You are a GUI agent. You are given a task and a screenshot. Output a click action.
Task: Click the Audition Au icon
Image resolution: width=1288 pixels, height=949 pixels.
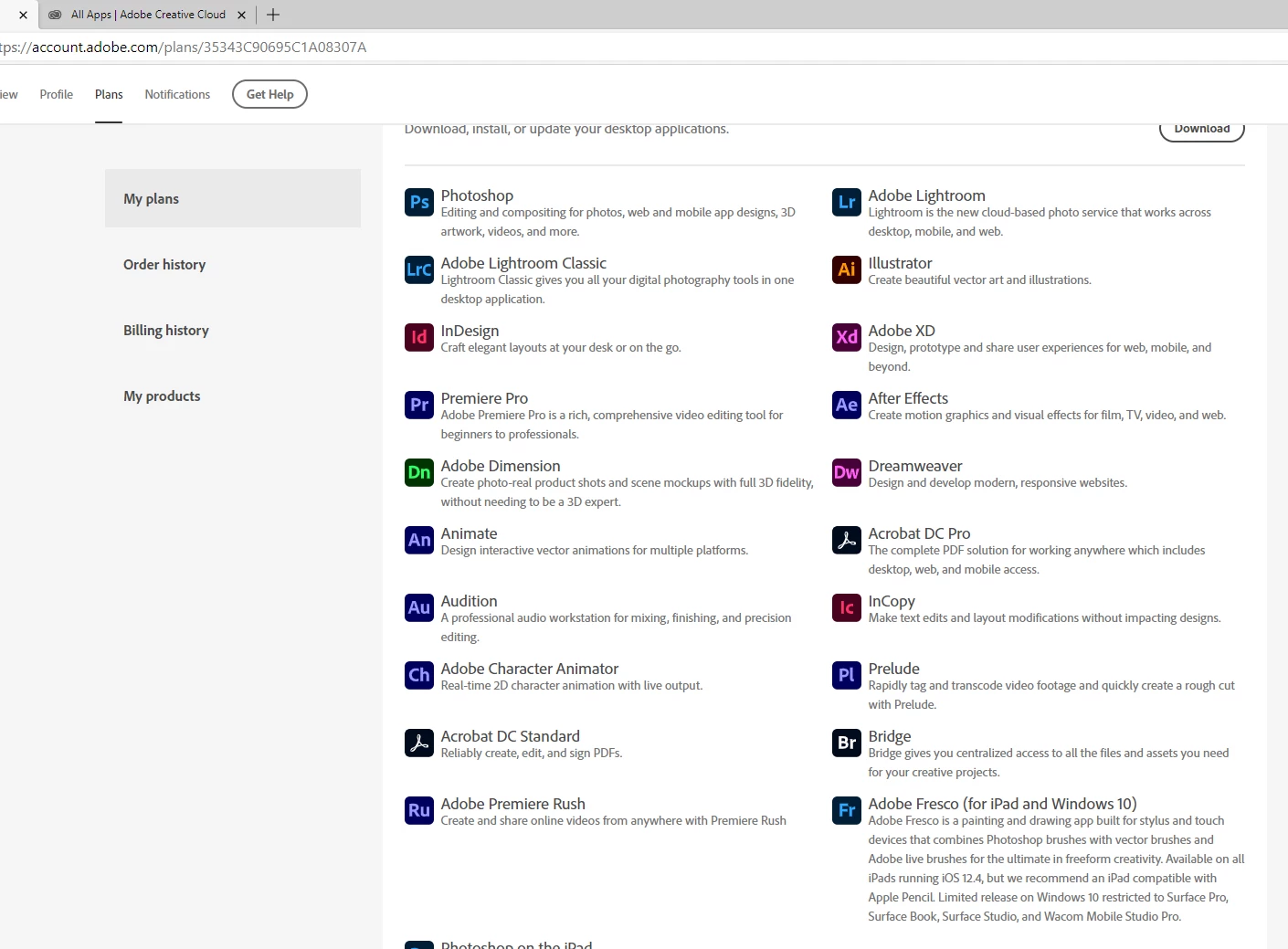tap(419, 607)
